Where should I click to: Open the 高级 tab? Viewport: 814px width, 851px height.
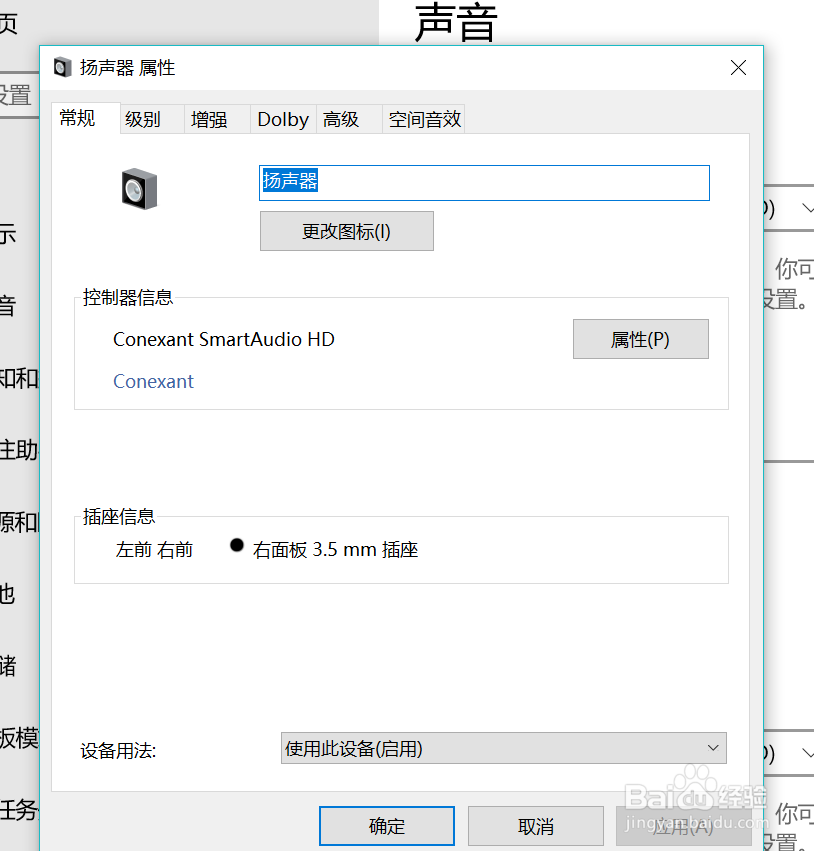[x=349, y=119]
